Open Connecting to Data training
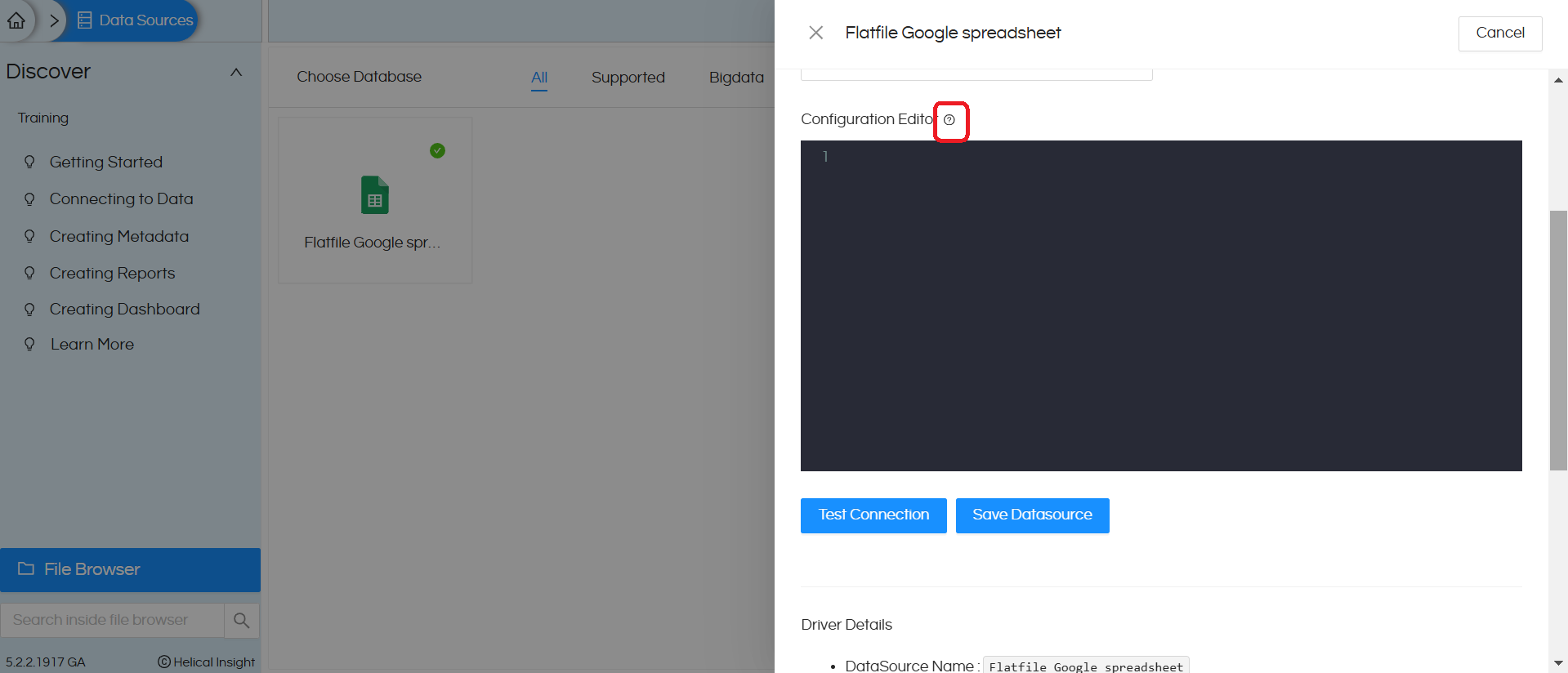The height and width of the screenshot is (673, 1568). coord(122,198)
